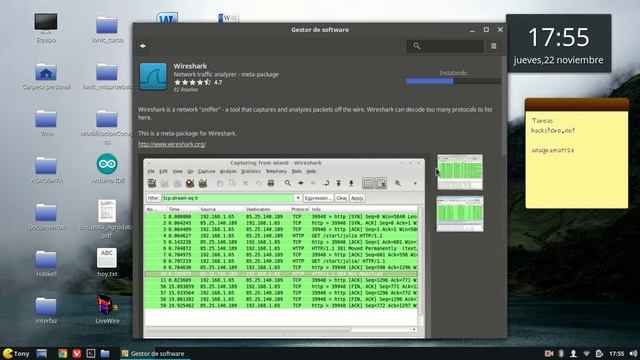The image size is (640, 360).
Task: Open the Wi-Fi network tray icon
Action: click(587, 353)
